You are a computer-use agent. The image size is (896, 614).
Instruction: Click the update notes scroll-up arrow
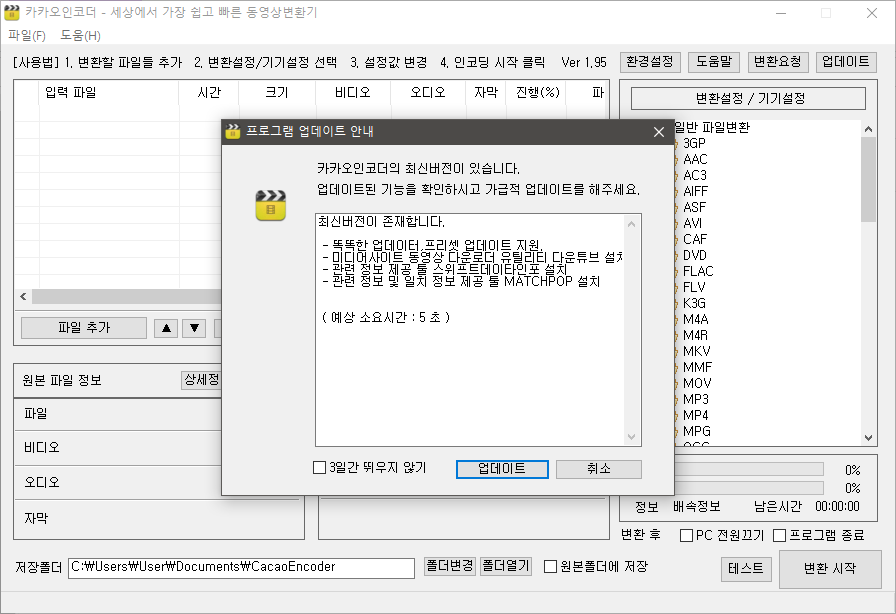[631, 224]
